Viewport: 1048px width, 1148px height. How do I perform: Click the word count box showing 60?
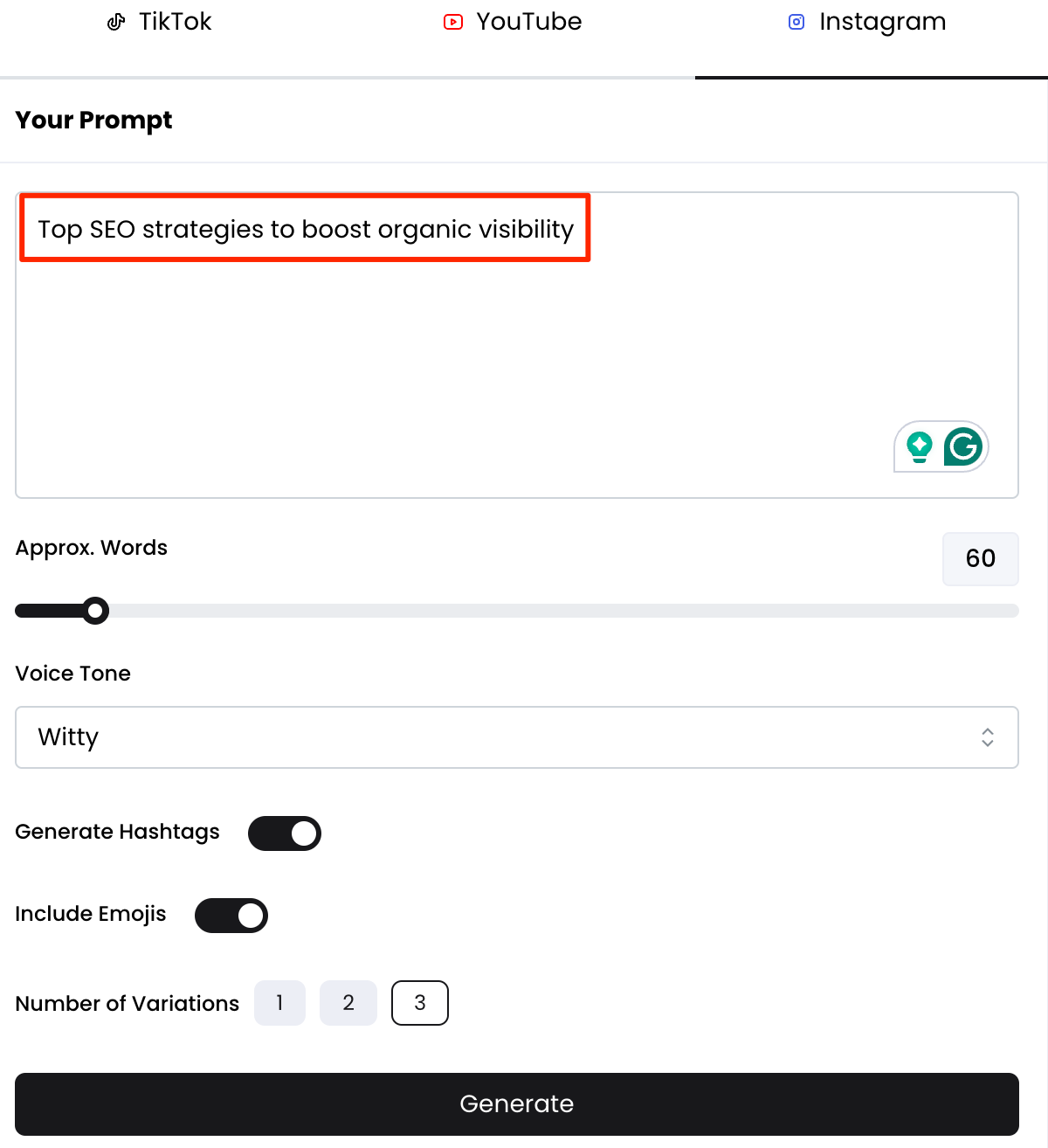pyautogui.click(x=981, y=558)
